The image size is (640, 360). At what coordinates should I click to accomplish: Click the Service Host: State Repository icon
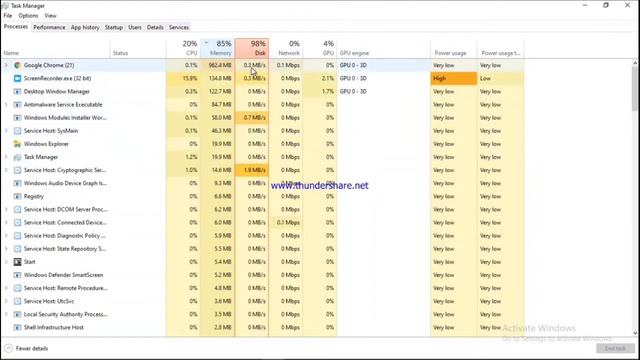click(x=17, y=249)
